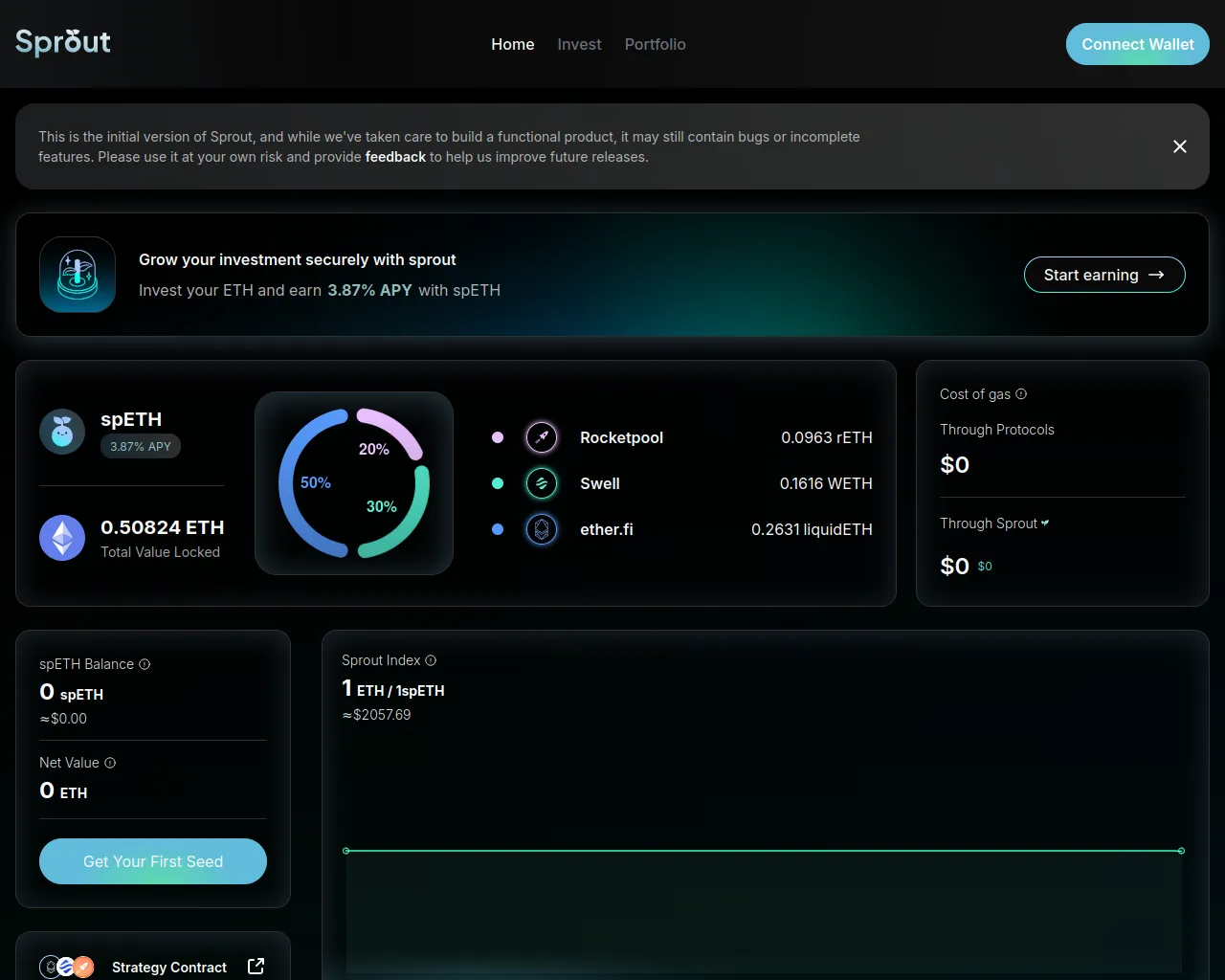Image resolution: width=1225 pixels, height=980 pixels.
Task: Click the Start earning button
Action: 1103,275
